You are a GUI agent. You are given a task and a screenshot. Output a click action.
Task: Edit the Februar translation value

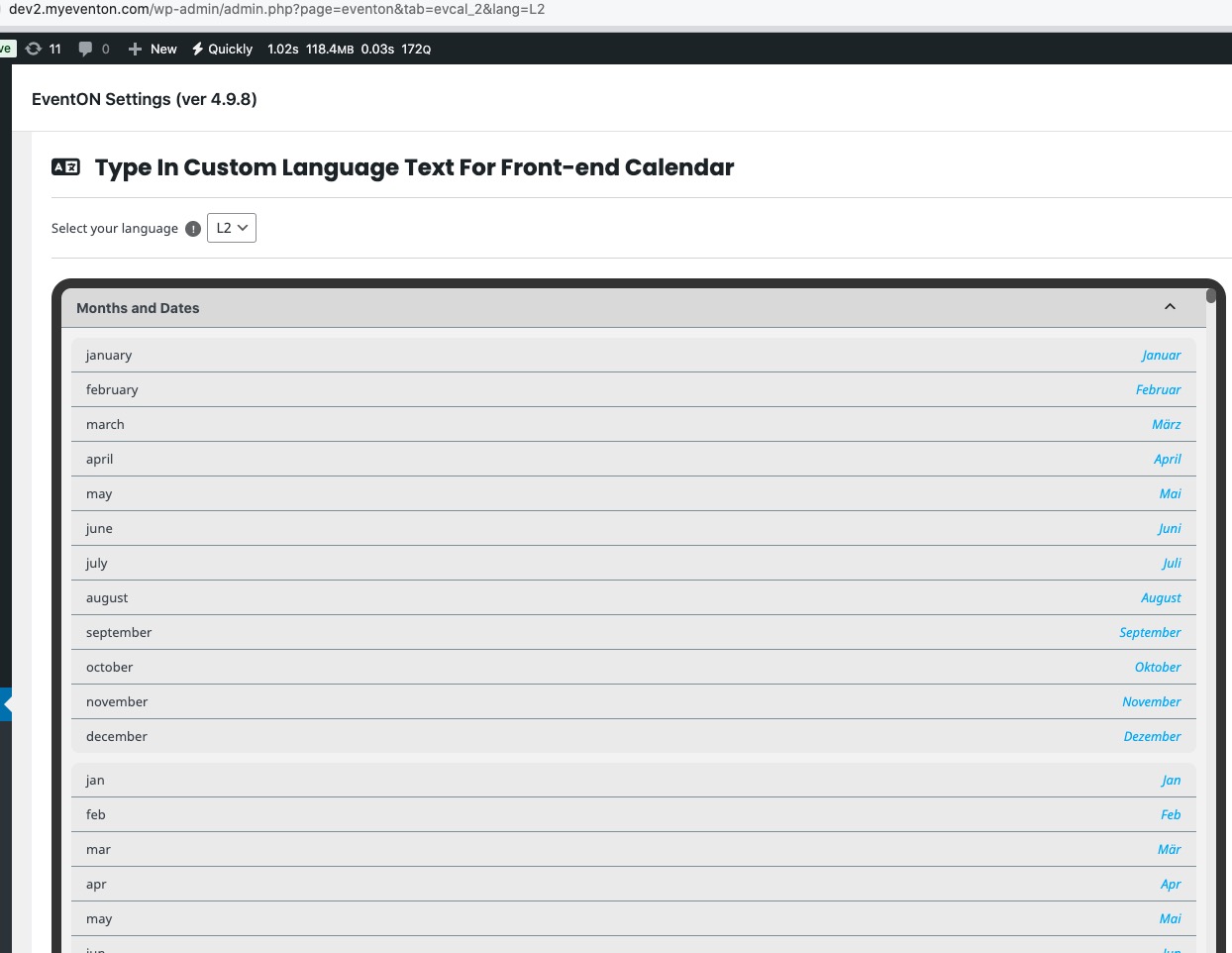point(1158,389)
